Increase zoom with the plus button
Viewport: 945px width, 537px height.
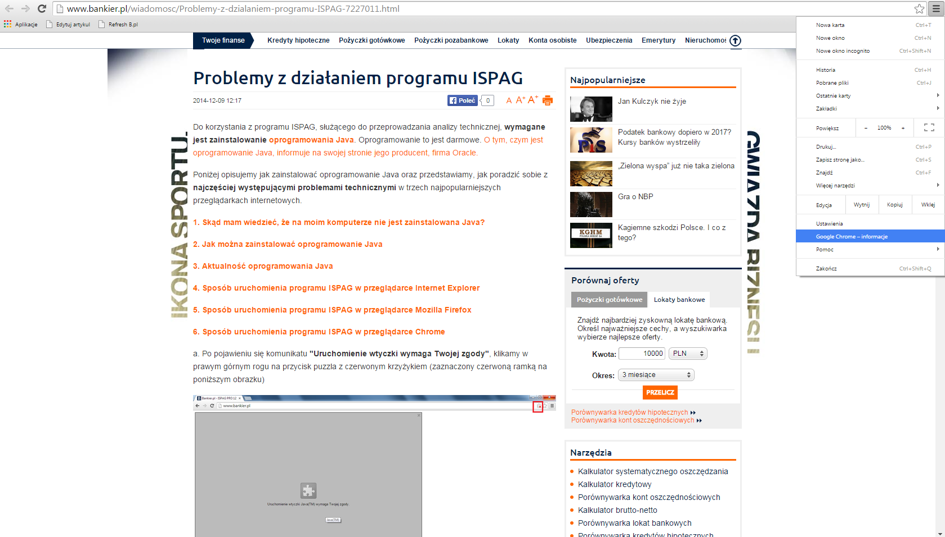click(x=903, y=128)
